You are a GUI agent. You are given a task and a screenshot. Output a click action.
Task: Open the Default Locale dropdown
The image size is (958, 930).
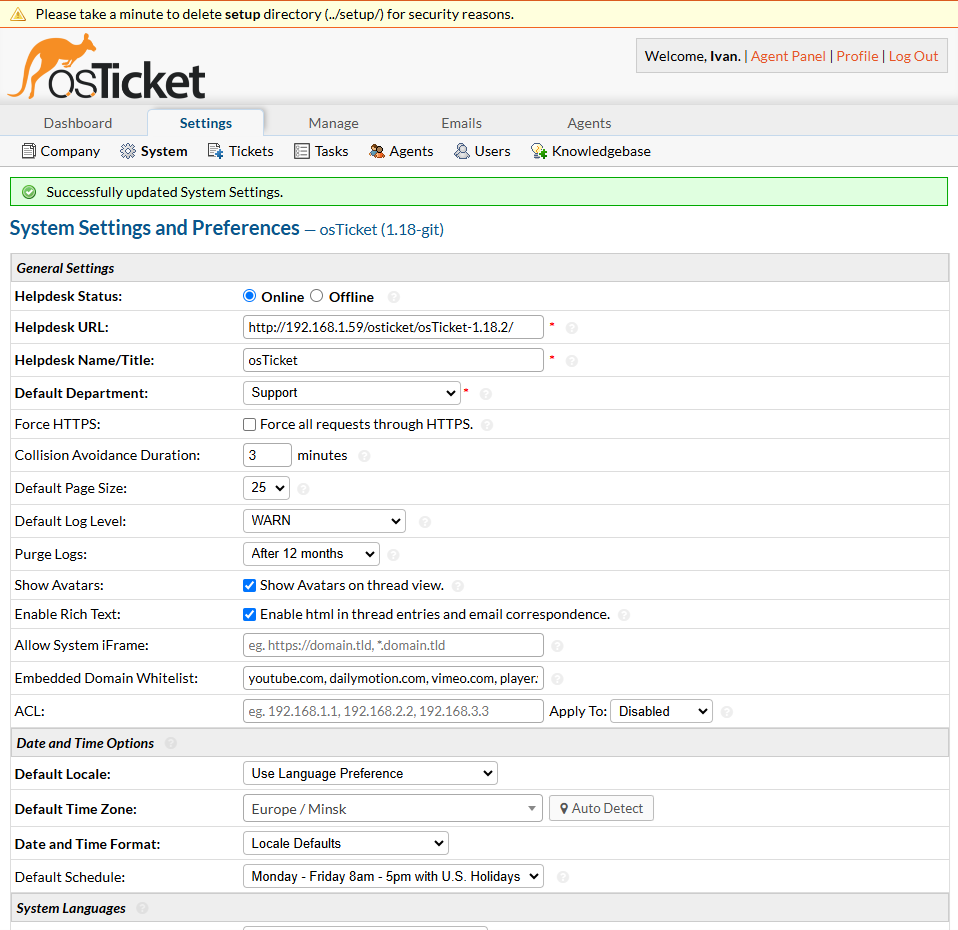click(x=370, y=773)
